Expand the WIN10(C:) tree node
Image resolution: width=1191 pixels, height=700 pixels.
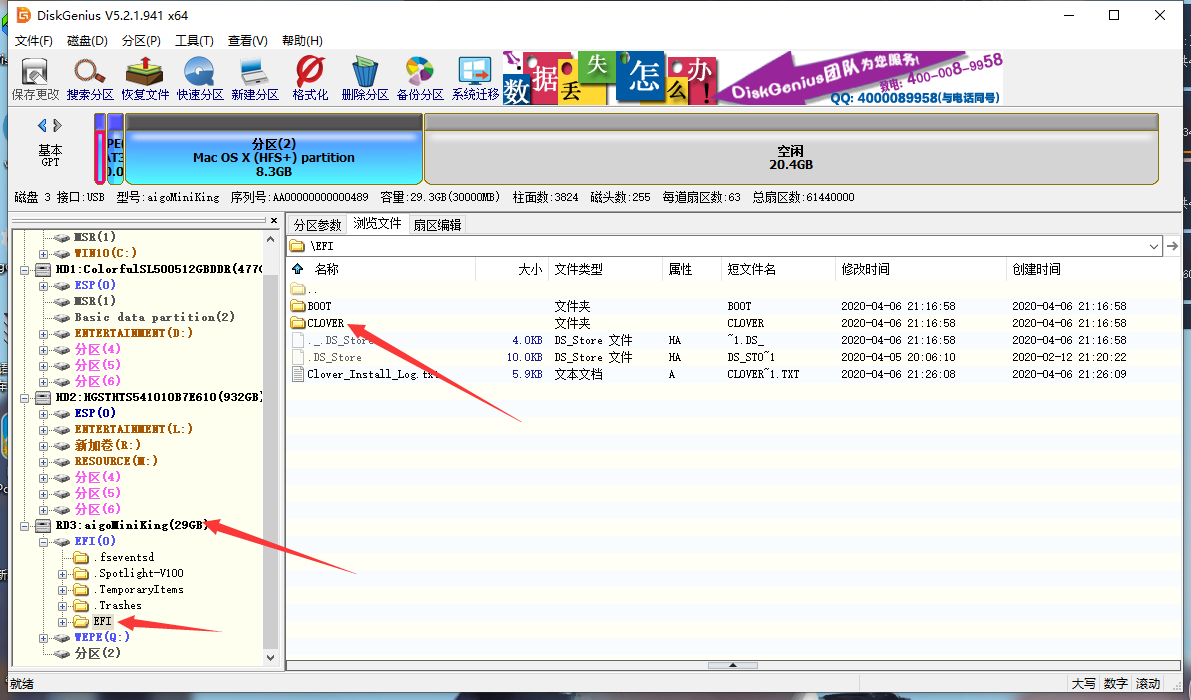click(43, 254)
